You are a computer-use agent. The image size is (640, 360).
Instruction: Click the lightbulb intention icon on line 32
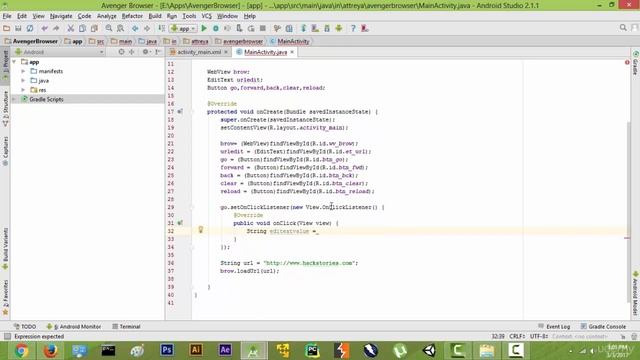(x=200, y=230)
